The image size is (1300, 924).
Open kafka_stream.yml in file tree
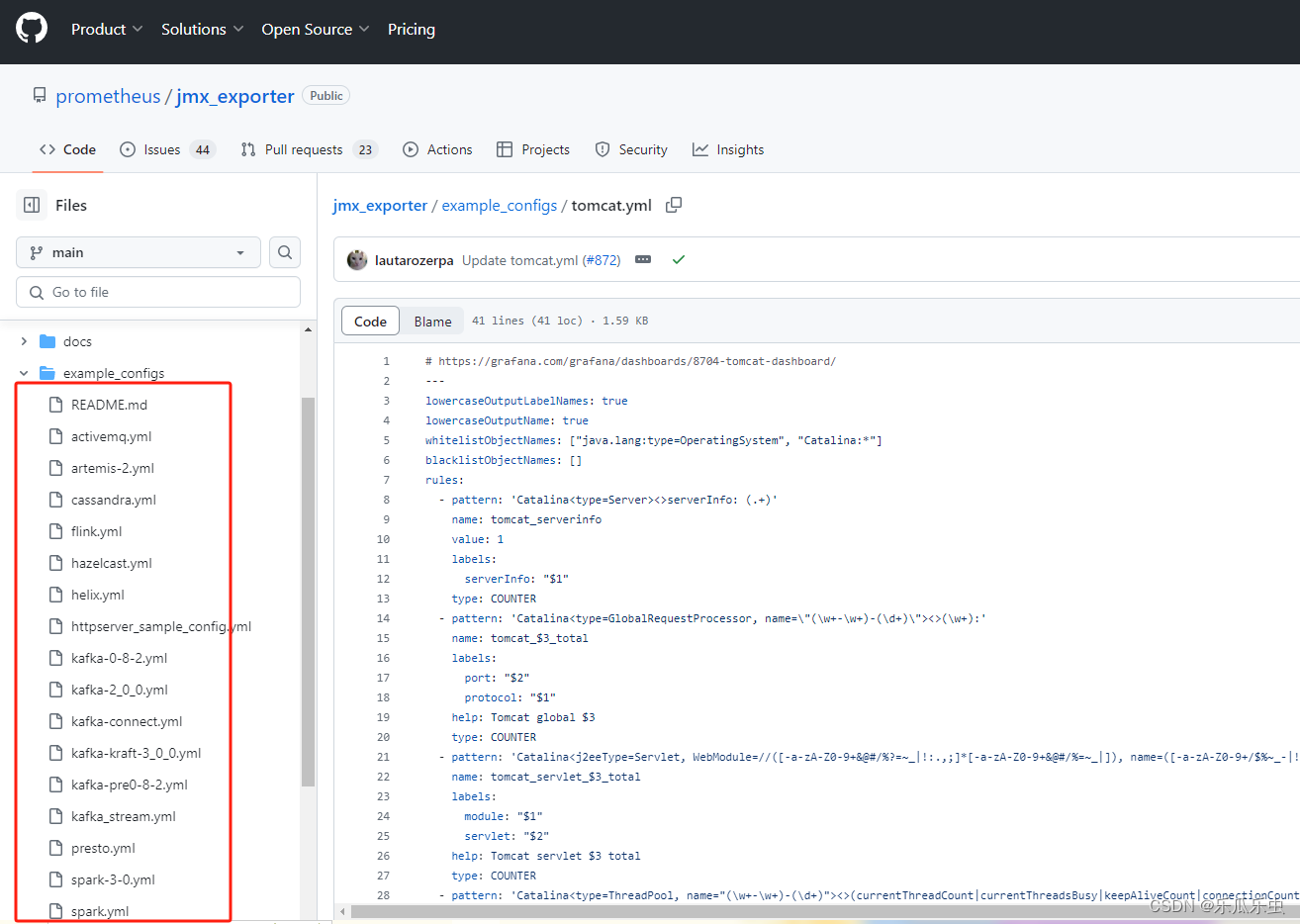tap(124, 816)
